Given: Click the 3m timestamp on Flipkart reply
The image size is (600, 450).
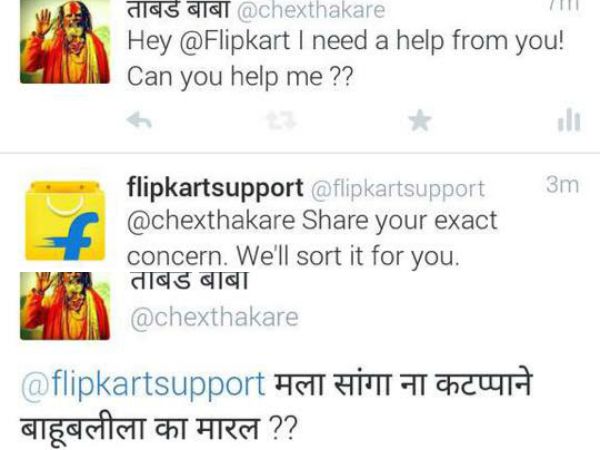Looking at the screenshot, I should (562, 185).
